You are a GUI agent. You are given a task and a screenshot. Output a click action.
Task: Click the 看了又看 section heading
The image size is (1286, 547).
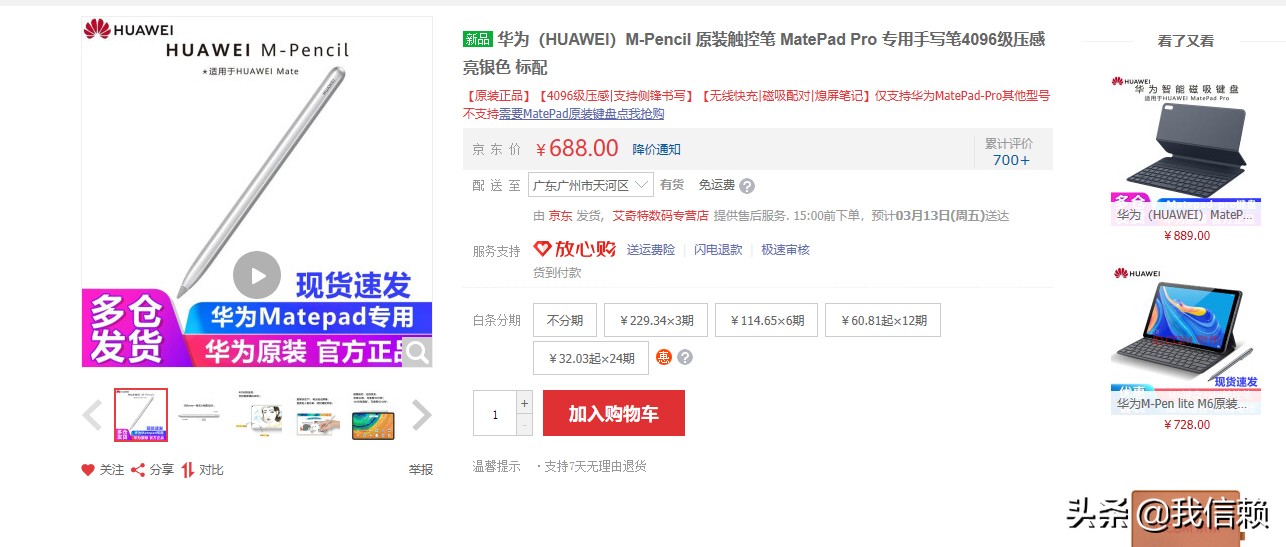(x=1186, y=41)
